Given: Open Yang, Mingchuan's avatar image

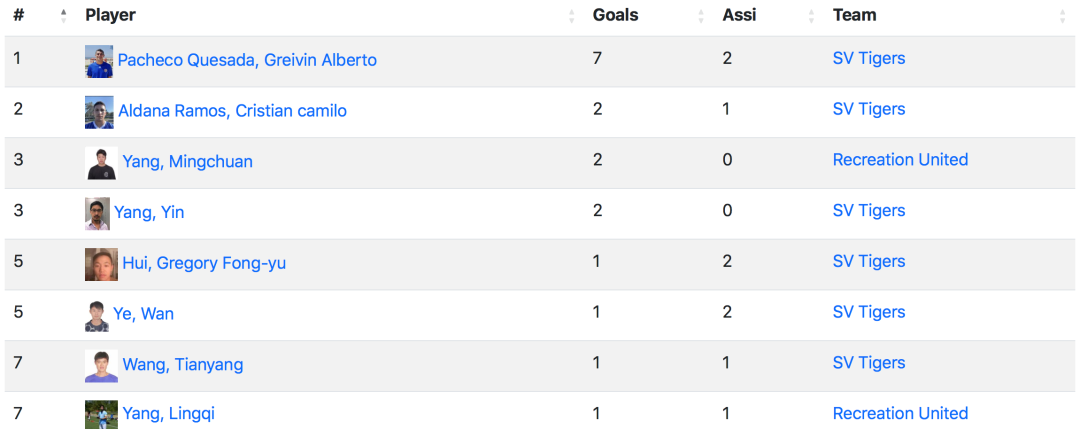Looking at the screenshot, I should 101,163.
